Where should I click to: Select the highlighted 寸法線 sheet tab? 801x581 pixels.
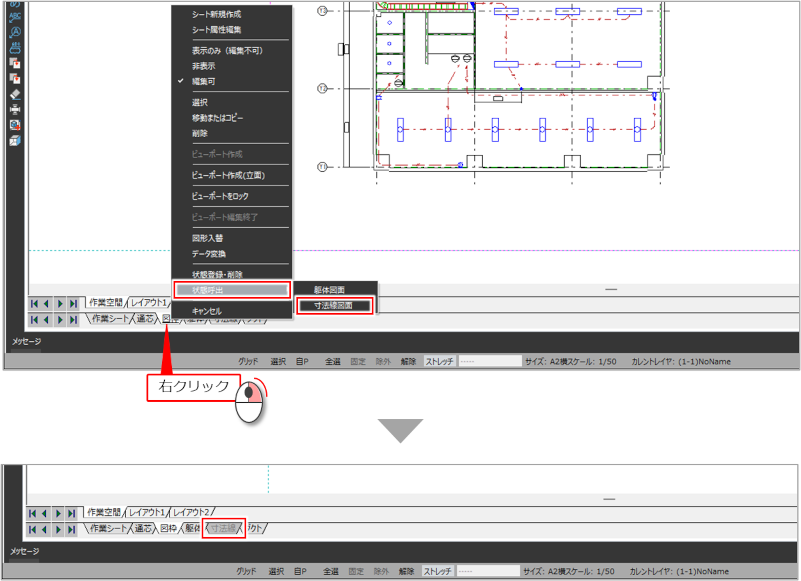(223, 528)
